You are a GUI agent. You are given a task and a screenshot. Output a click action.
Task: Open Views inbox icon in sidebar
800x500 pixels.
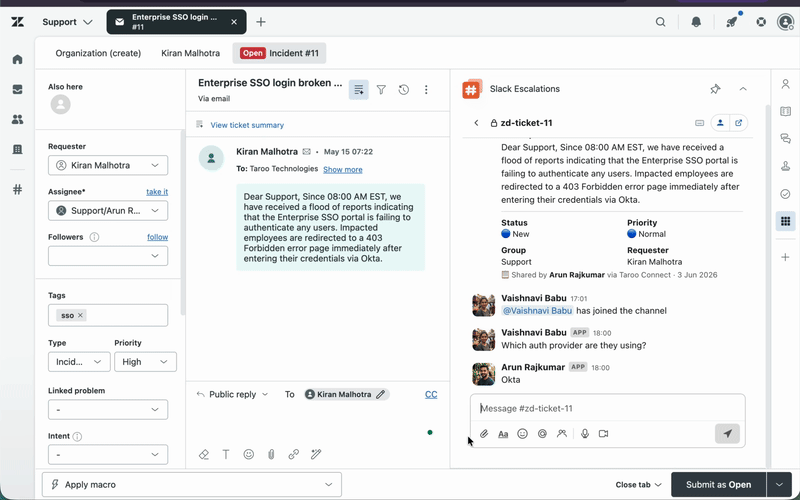[17, 89]
